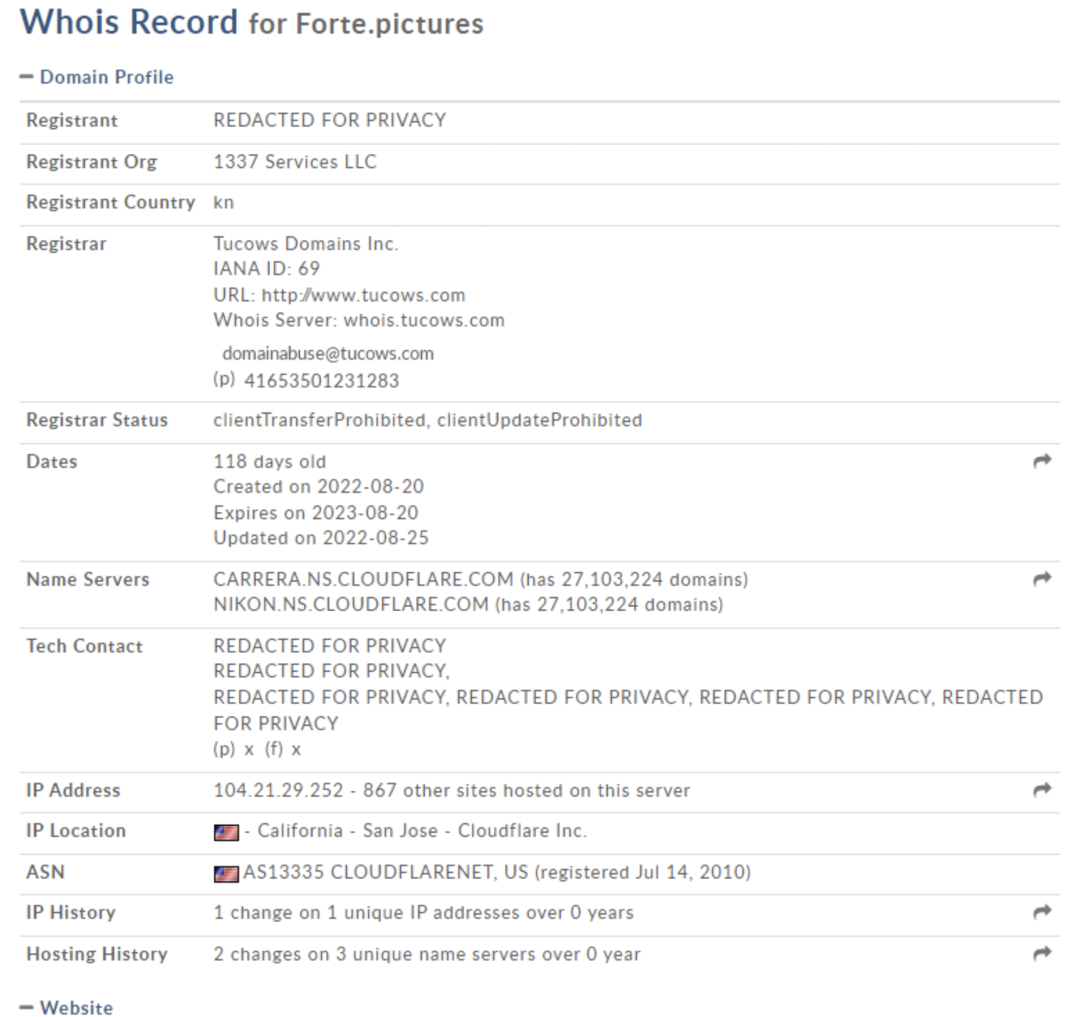
Task: Click the Whois Record page heading
Action: (x=129, y=21)
